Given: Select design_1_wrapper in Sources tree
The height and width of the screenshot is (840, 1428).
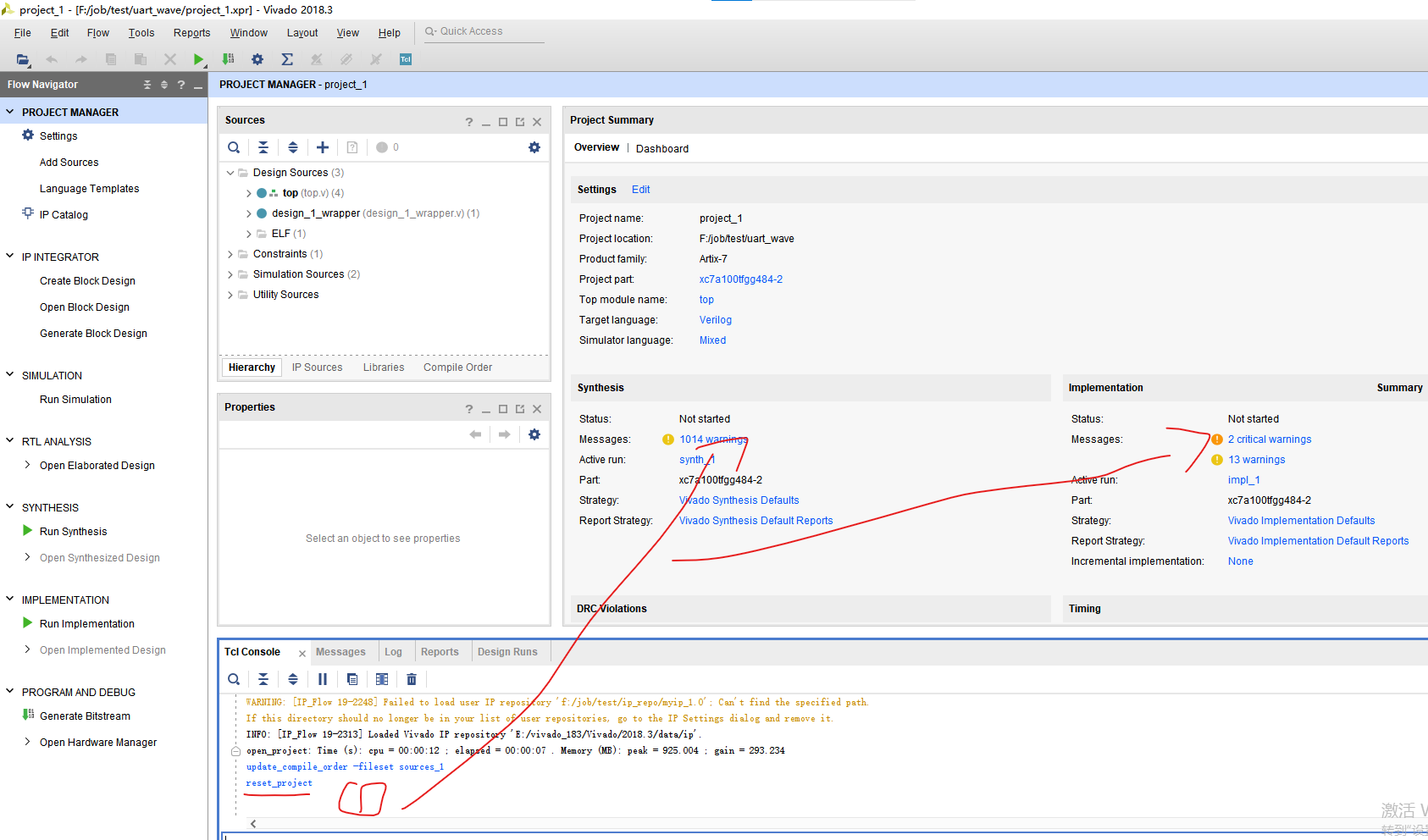Looking at the screenshot, I should click(x=316, y=213).
